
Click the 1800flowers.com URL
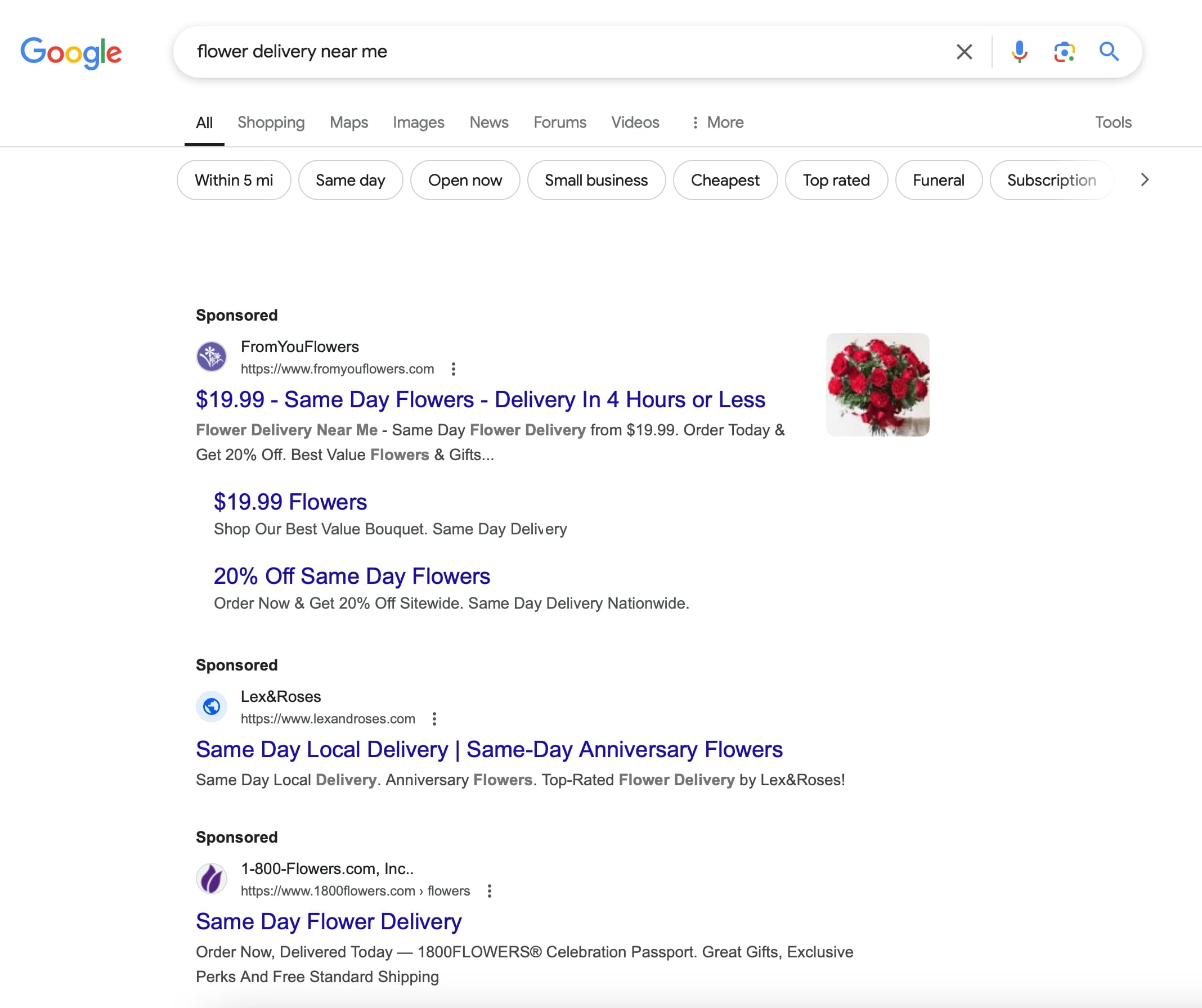pyautogui.click(x=355, y=892)
